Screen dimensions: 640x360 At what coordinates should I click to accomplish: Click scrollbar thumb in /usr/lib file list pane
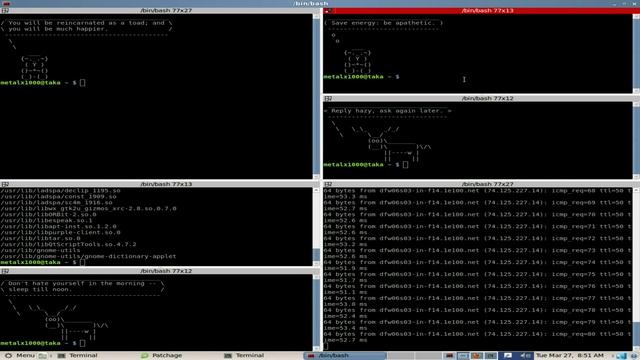[x=316, y=255]
